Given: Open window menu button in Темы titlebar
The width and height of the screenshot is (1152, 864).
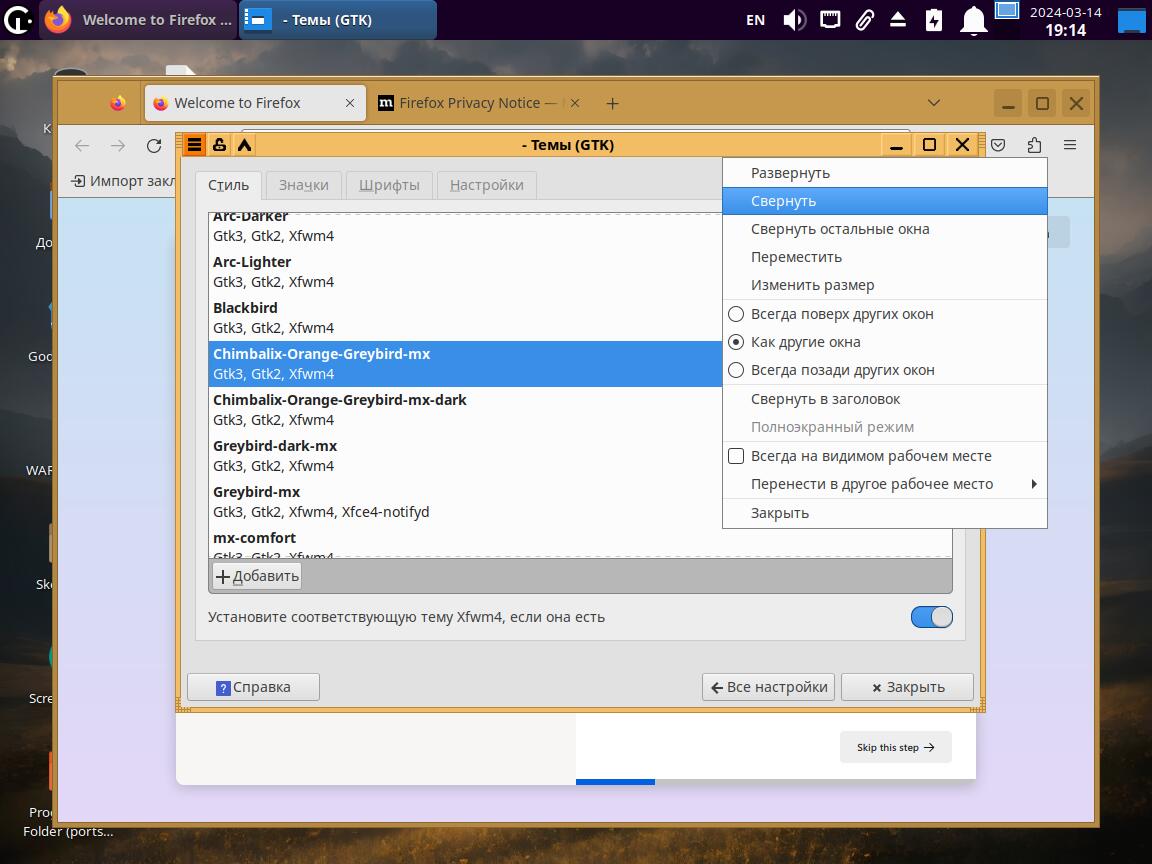Looking at the screenshot, I should pos(194,145).
